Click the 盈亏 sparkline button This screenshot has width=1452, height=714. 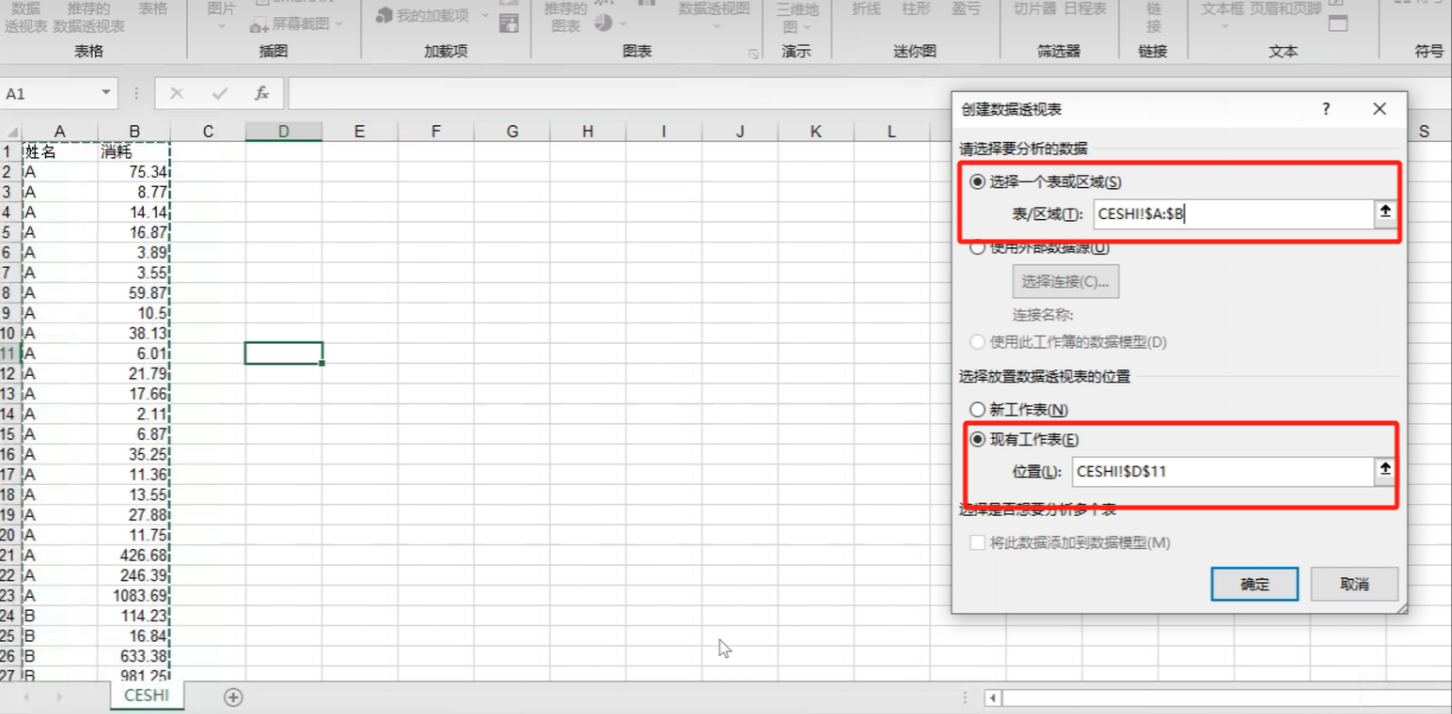point(966,8)
